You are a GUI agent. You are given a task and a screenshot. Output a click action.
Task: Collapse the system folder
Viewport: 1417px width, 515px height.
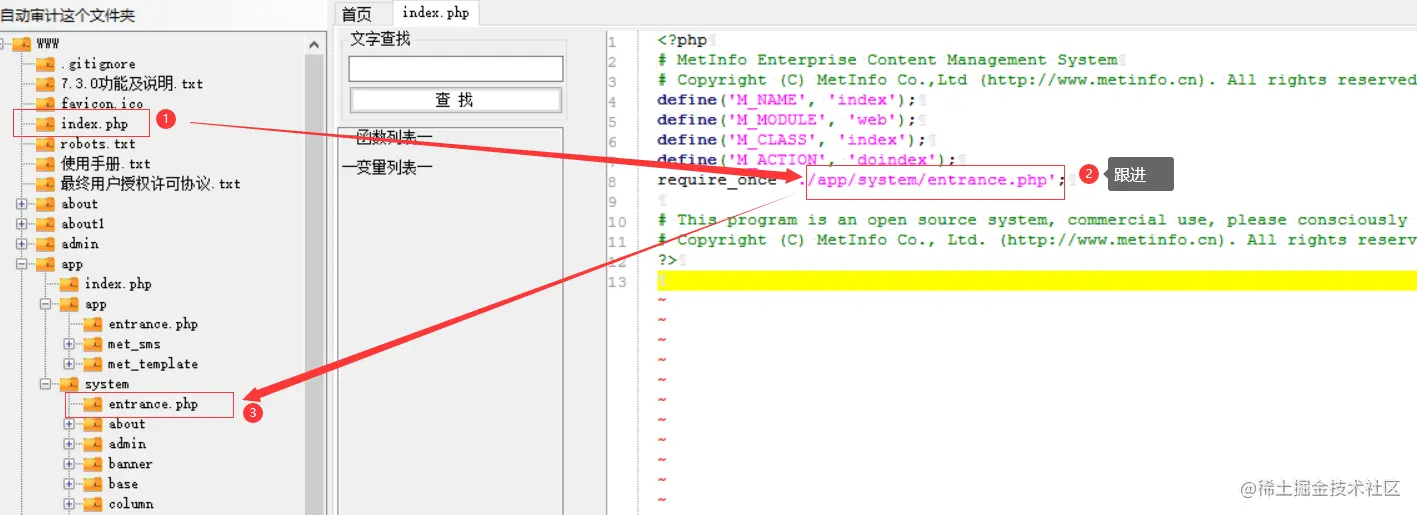point(46,384)
